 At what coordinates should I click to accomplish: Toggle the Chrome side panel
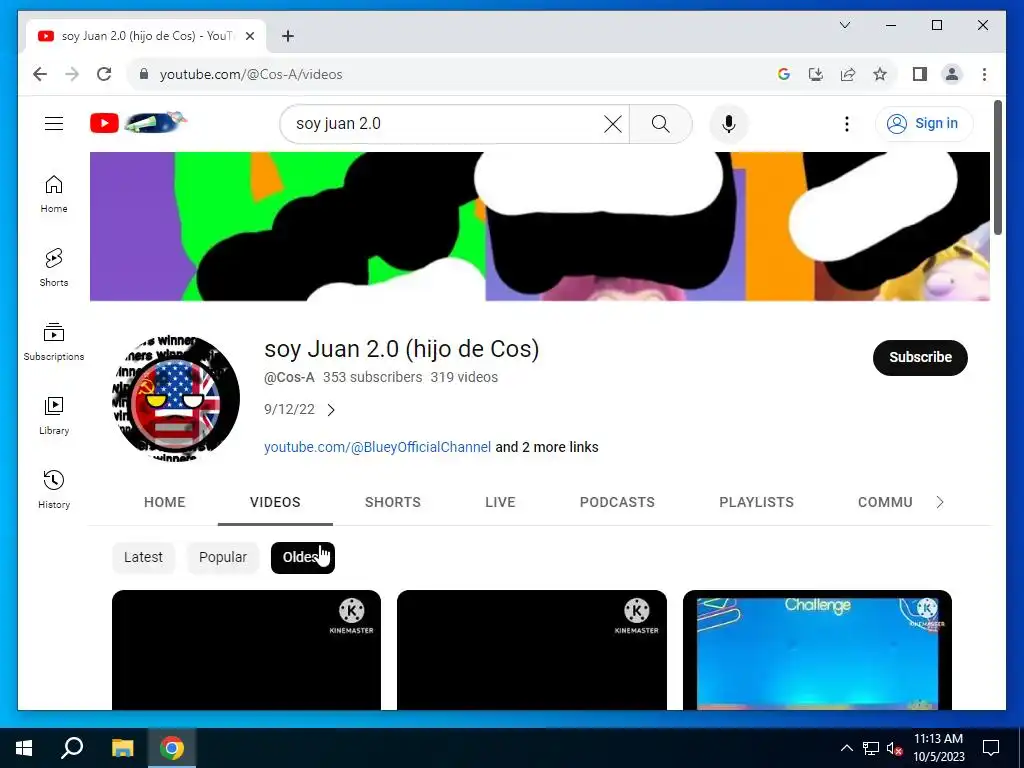pyautogui.click(x=920, y=74)
